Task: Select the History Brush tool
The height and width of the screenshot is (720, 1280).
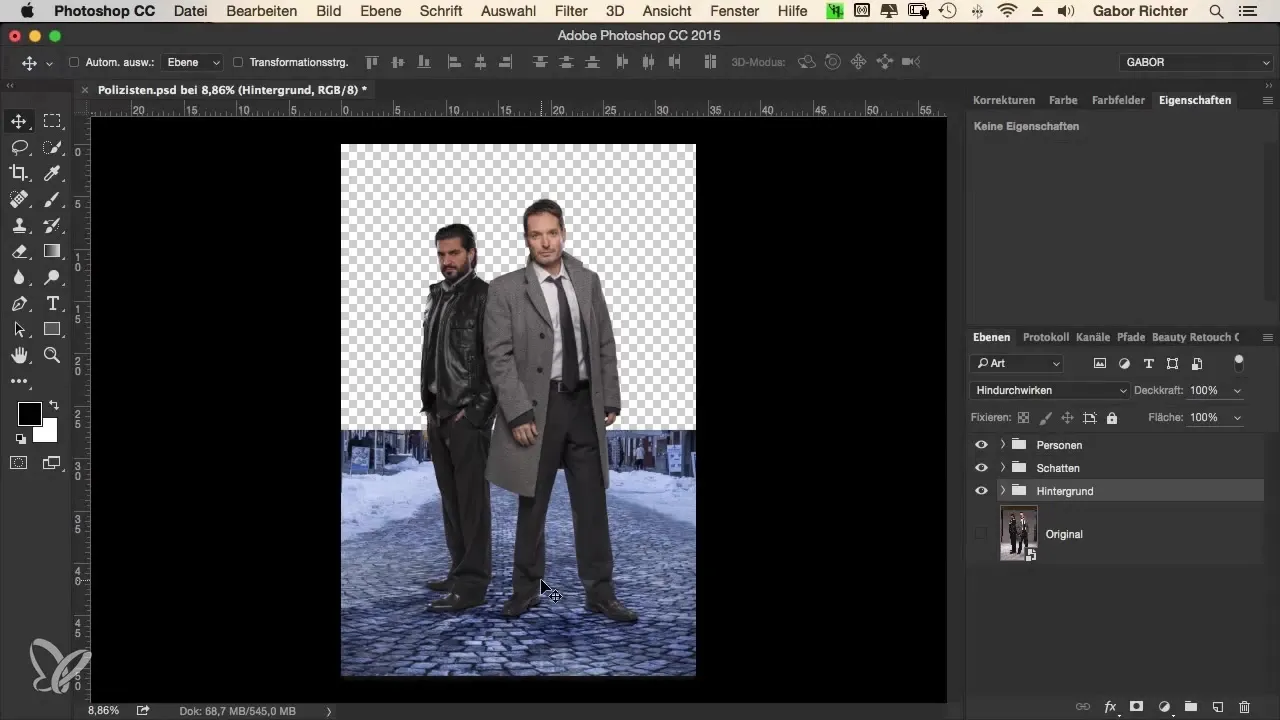Action: click(x=52, y=225)
